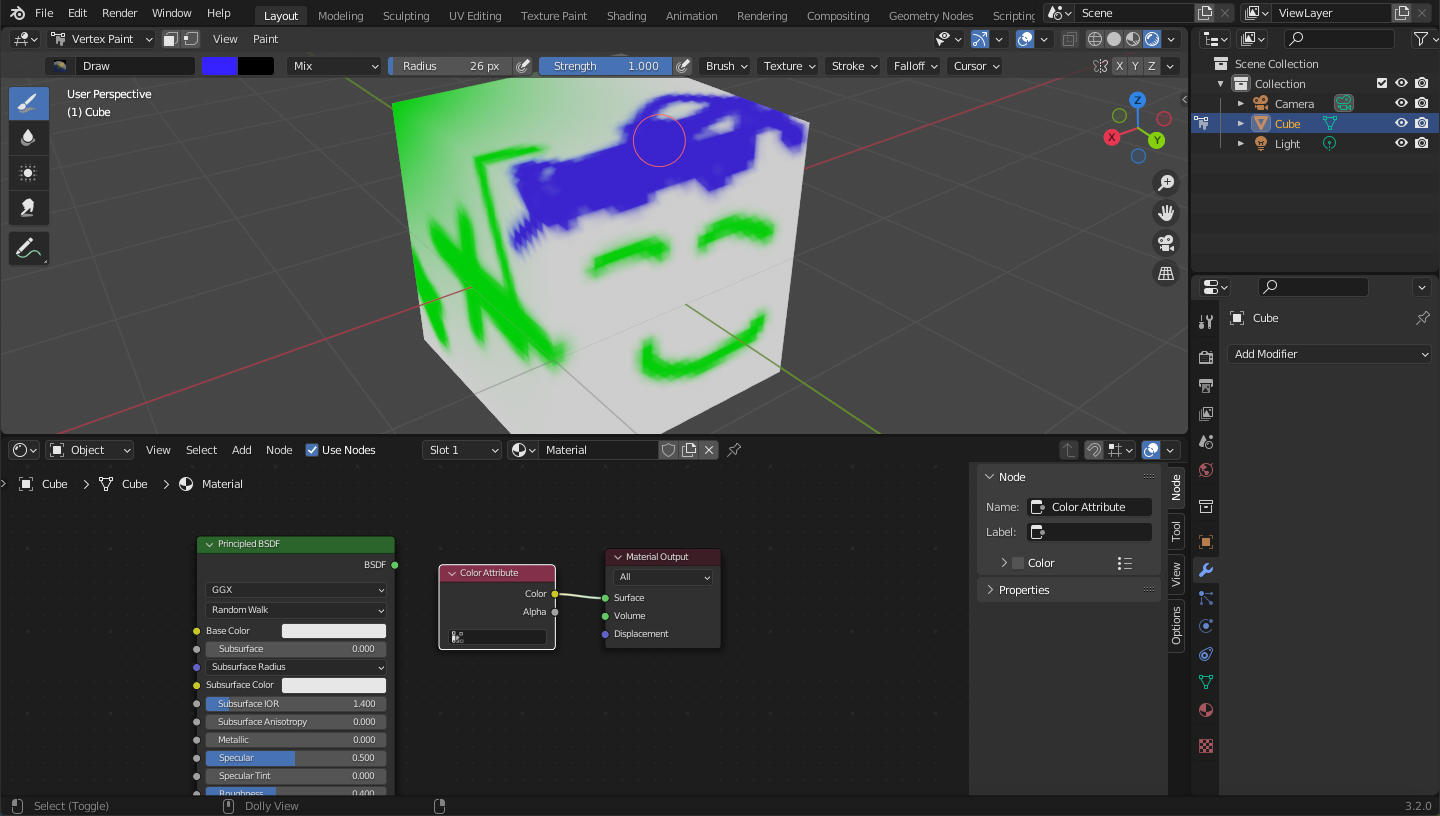The height and width of the screenshot is (816, 1440).
Task: Toggle X axis symmetry
Action: (x=1119, y=66)
